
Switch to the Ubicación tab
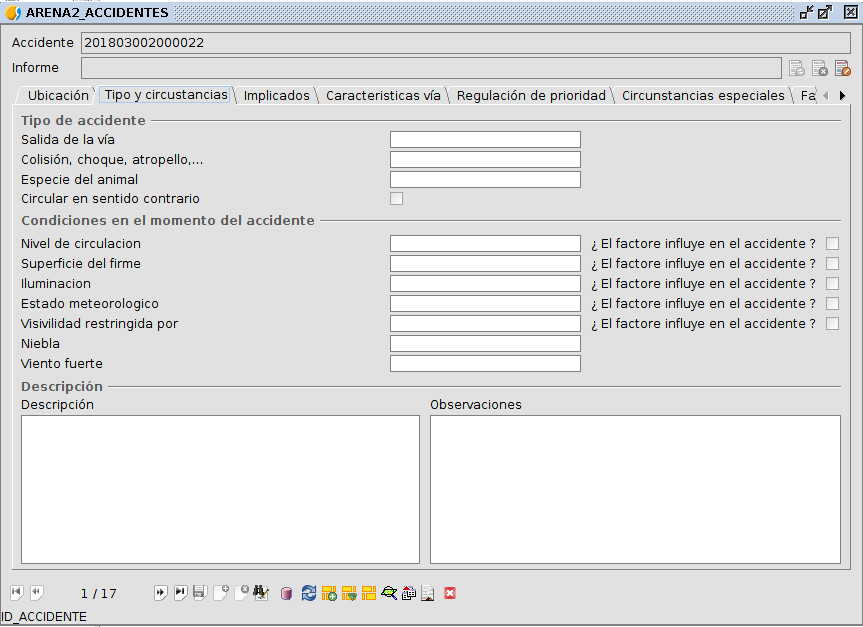coord(58,96)
